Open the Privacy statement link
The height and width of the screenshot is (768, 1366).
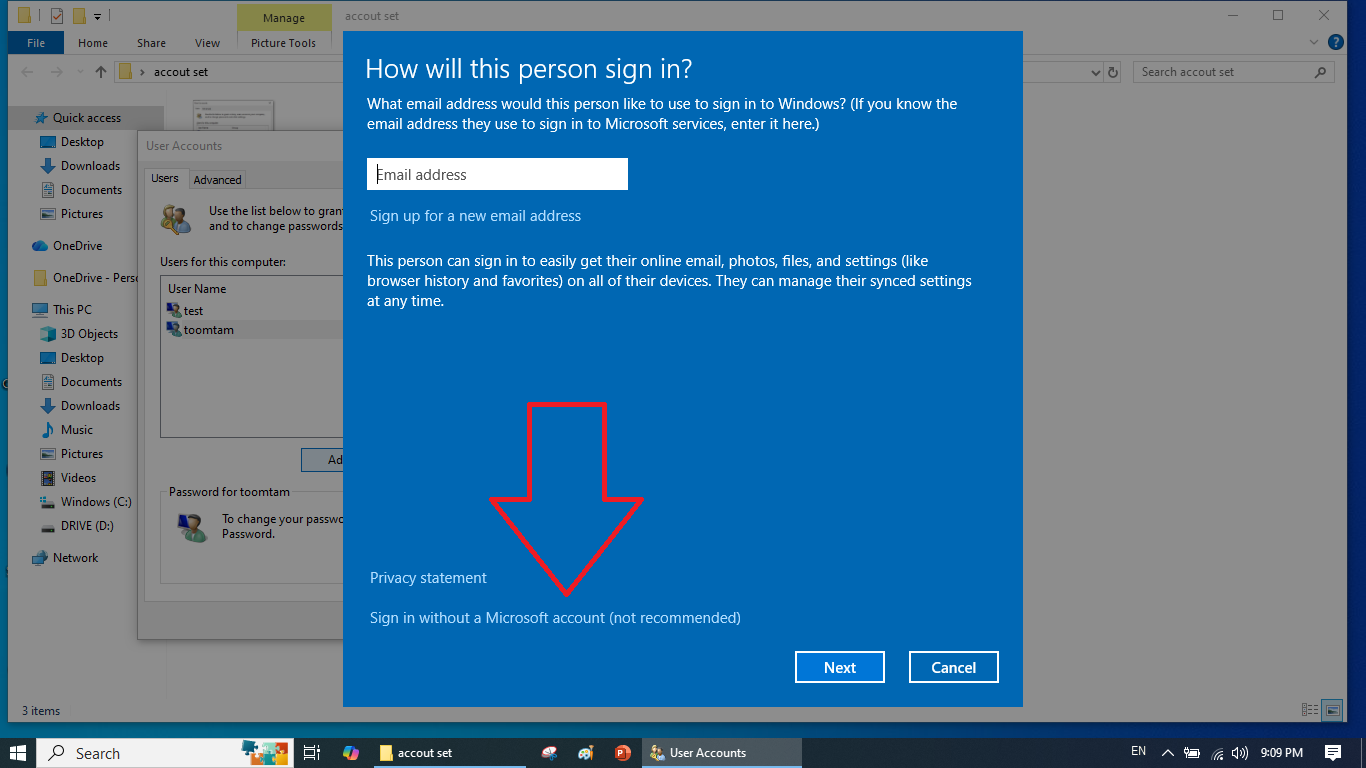click(x=428, y=578)
